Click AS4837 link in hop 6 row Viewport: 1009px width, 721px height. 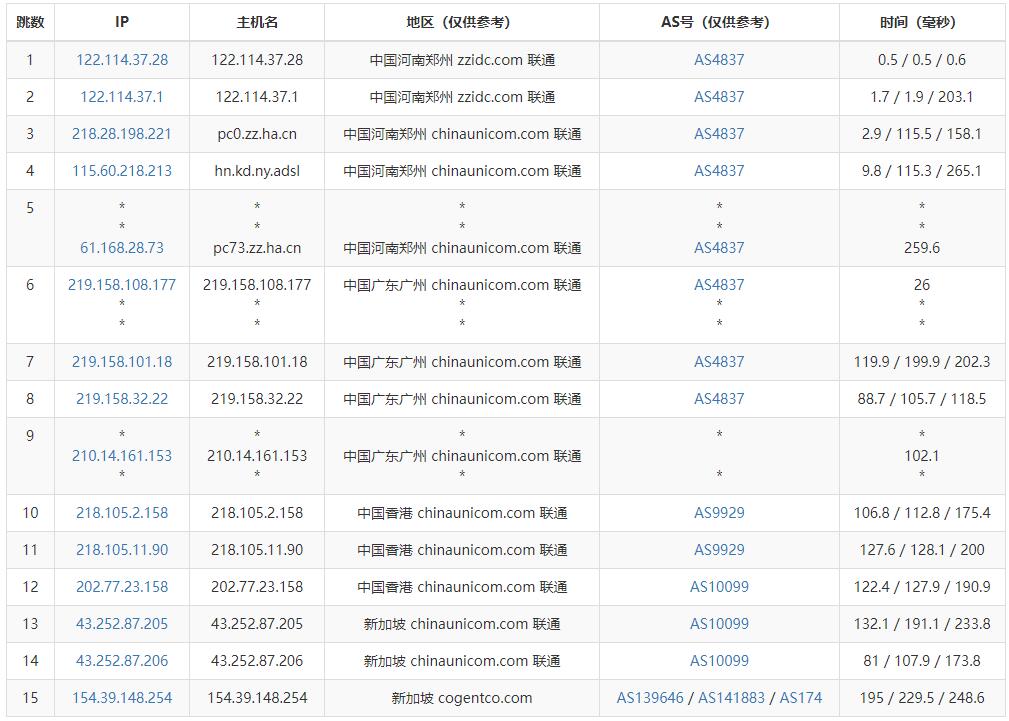click(719, 285)
